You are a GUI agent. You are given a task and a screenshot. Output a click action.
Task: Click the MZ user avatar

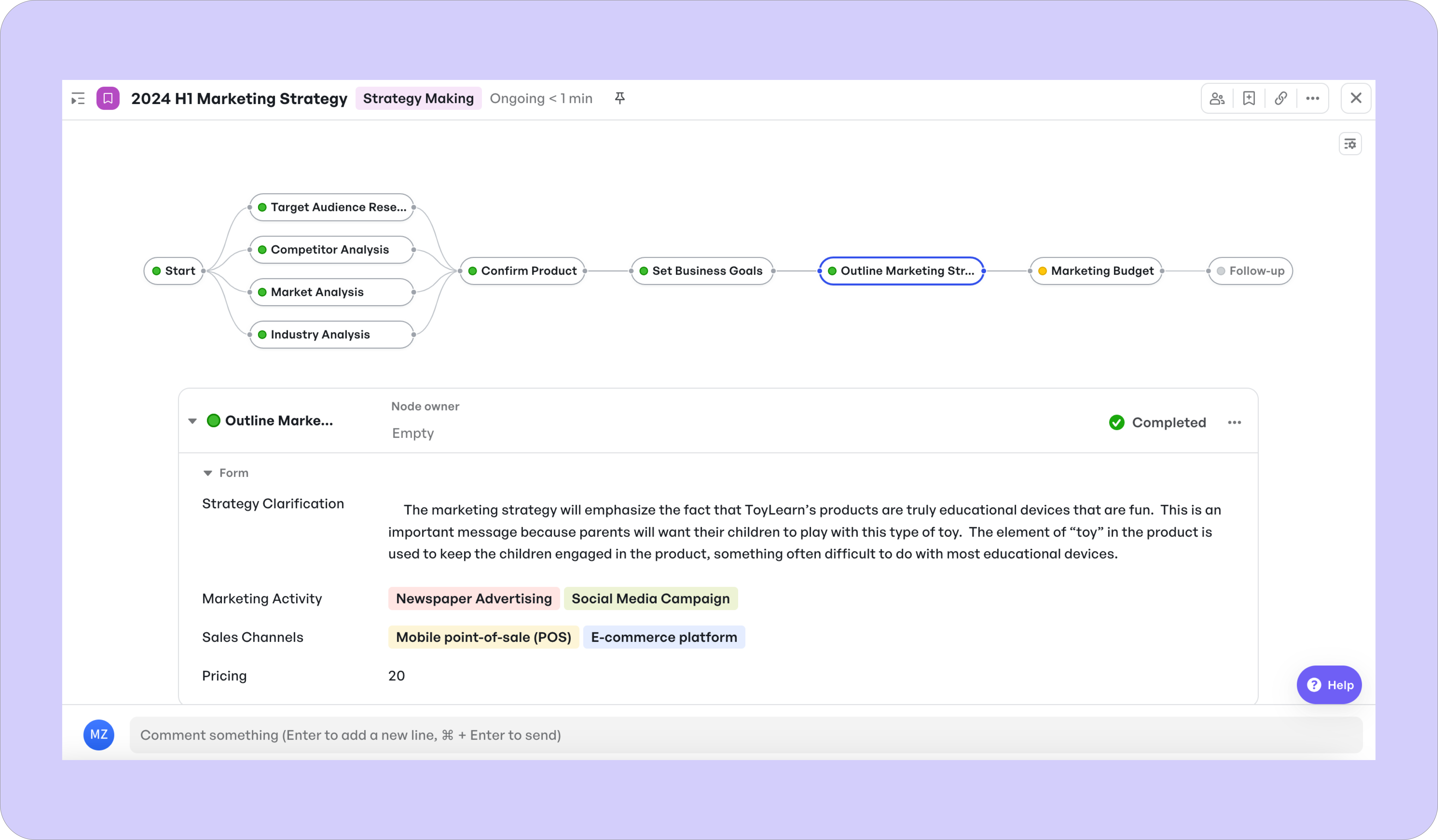99,735
